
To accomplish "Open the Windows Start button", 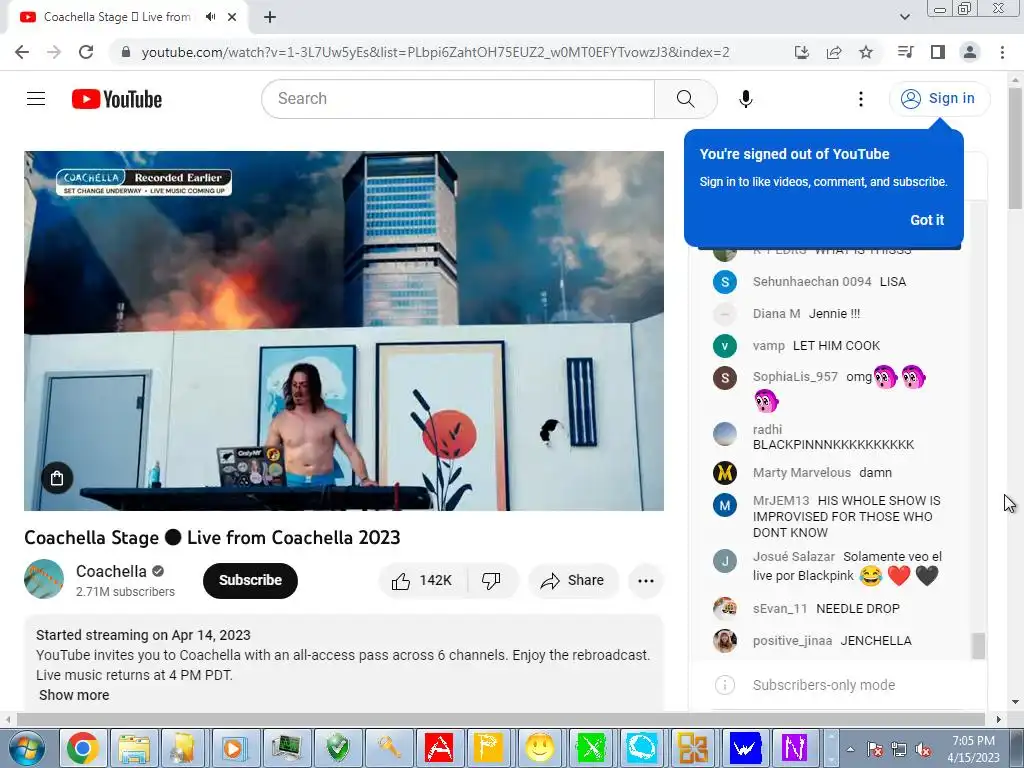I will (x=27, y=748).
